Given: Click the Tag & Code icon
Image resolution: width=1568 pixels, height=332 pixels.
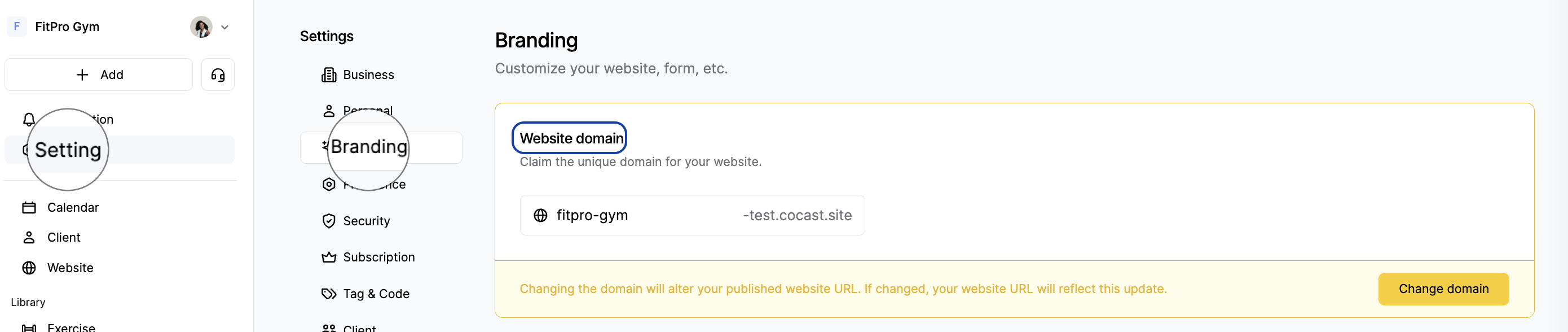Looking at the screenshot, I should (x=329, y=293).
